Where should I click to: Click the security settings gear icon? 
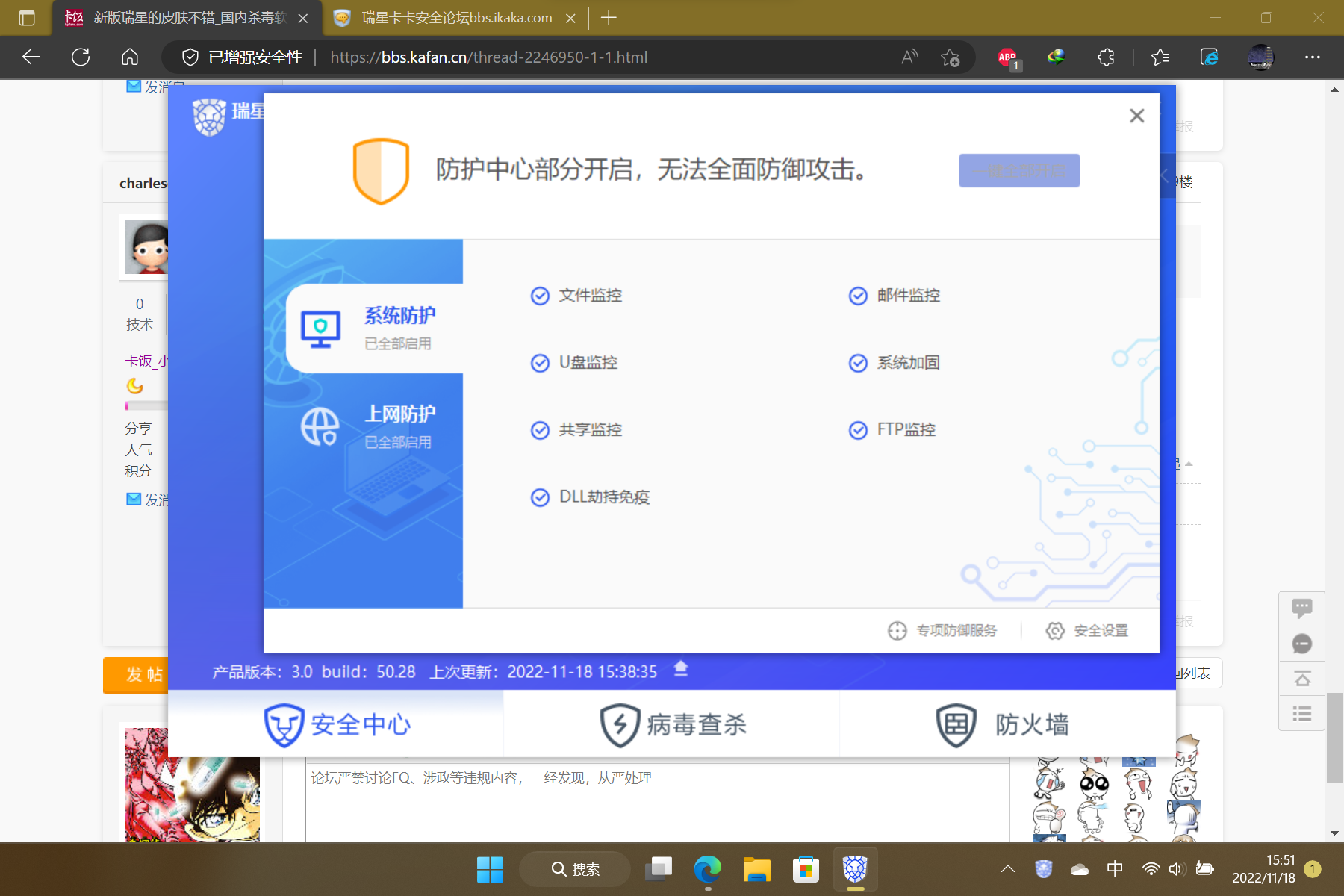[1055, 631]
